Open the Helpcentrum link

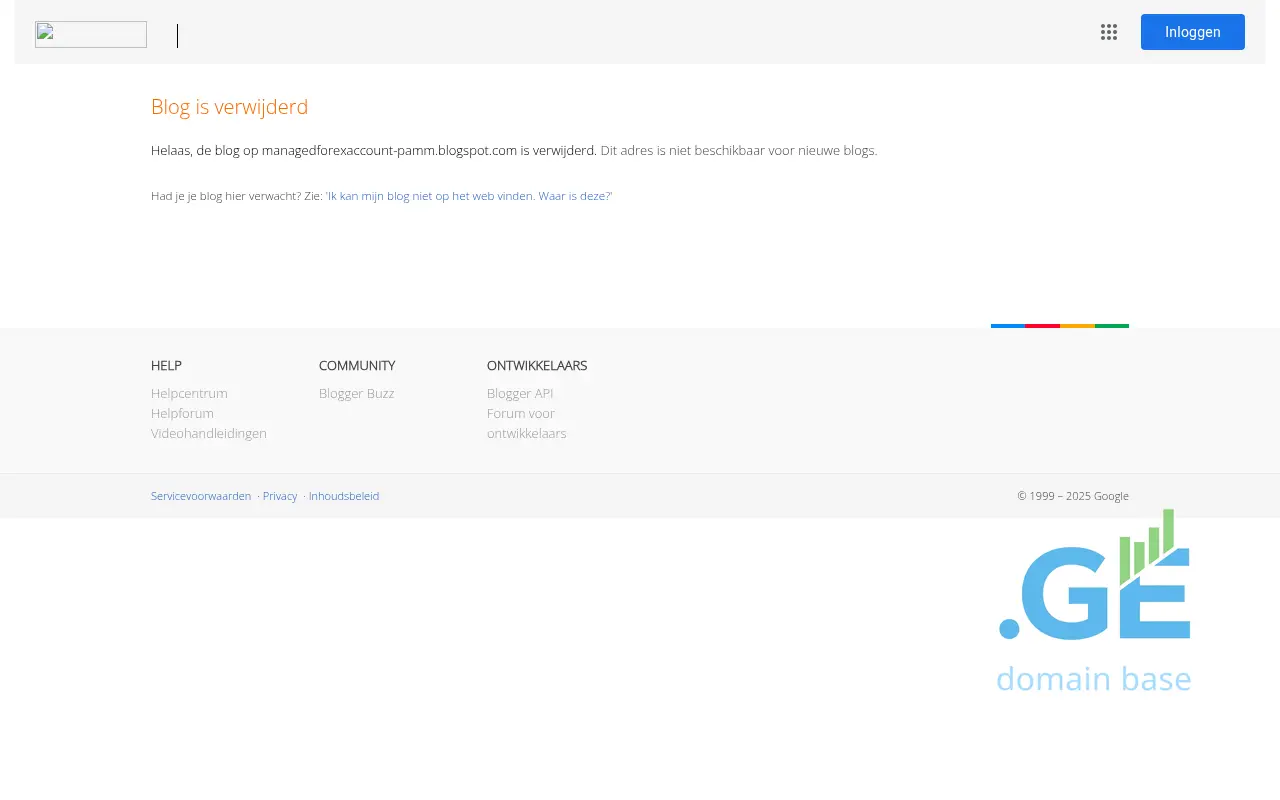point(189,393)
